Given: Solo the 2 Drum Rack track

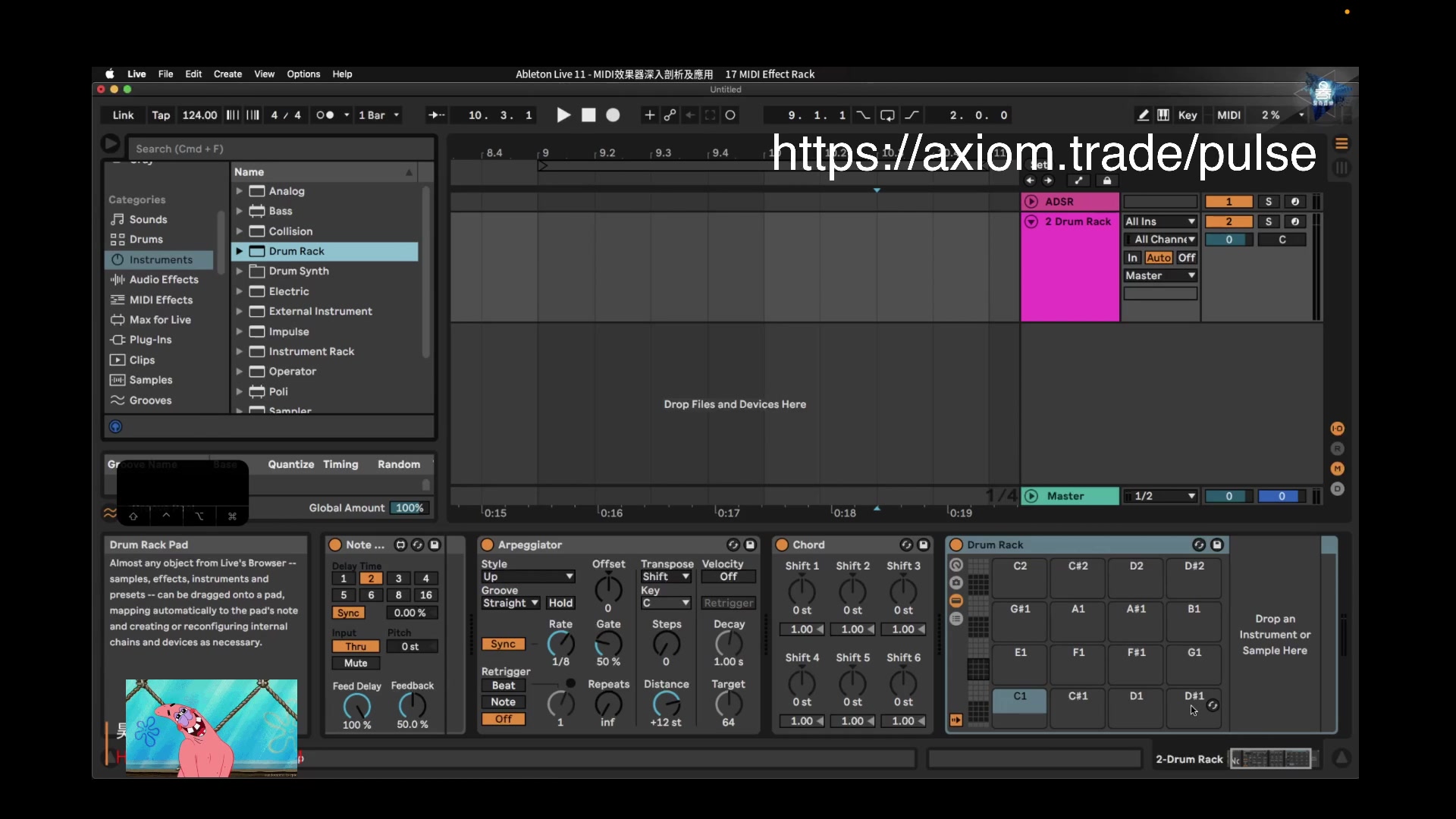Looking at the screenshot, I should 1268,221.
